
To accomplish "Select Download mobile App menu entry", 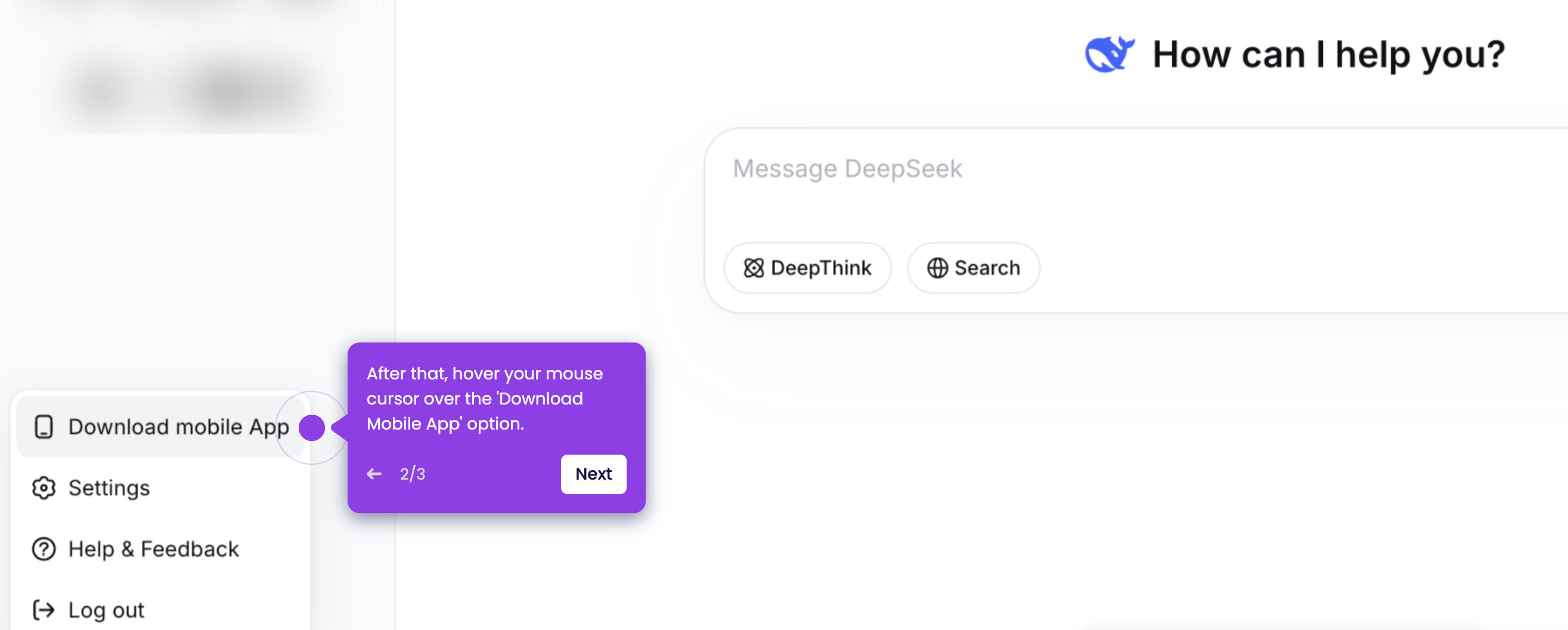I will [161, 427].
